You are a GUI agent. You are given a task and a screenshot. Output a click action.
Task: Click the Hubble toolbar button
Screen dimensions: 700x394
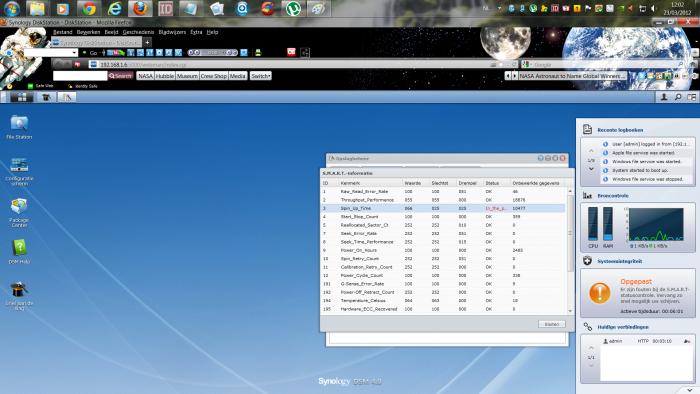coord(165,76)
